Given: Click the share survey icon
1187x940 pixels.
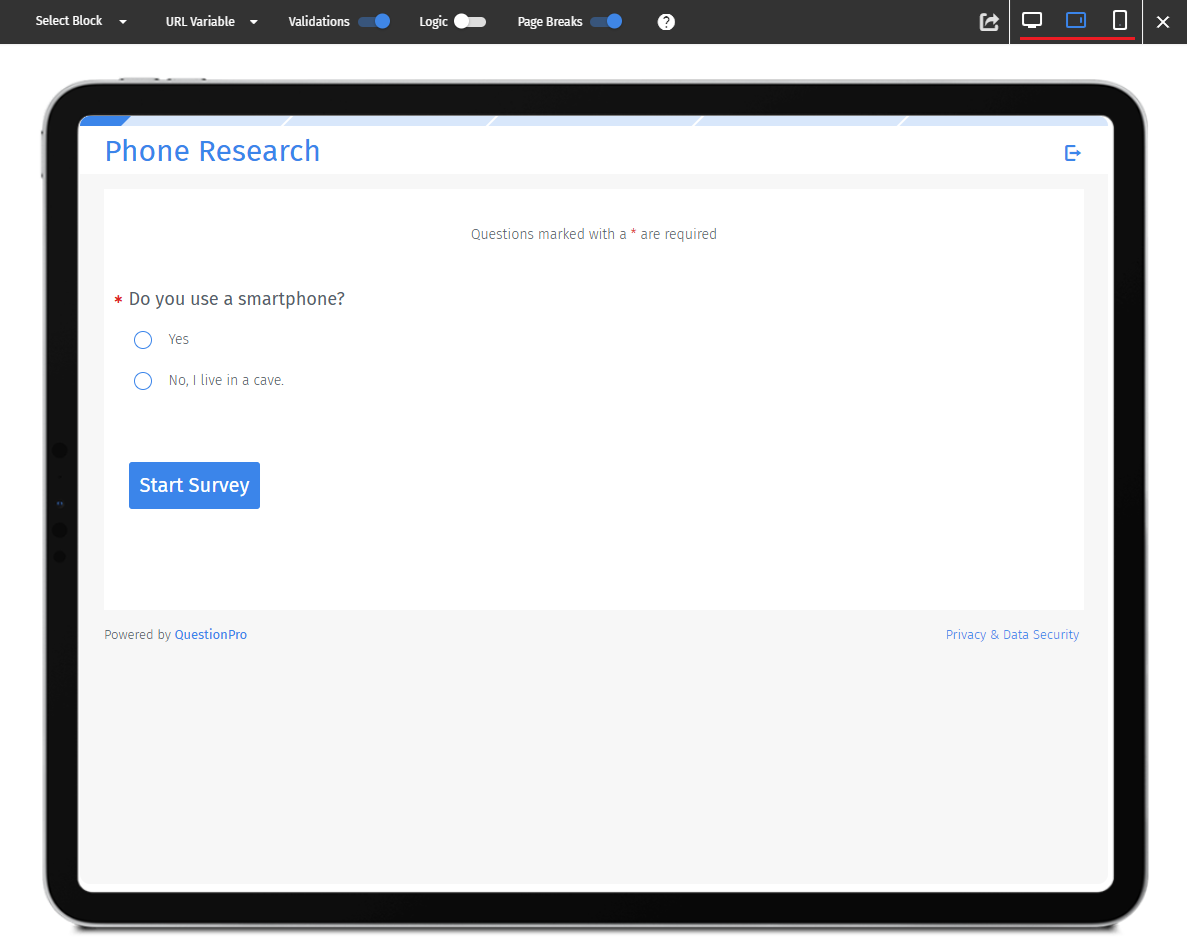Looking at the screenshot, I should point(988,21).
